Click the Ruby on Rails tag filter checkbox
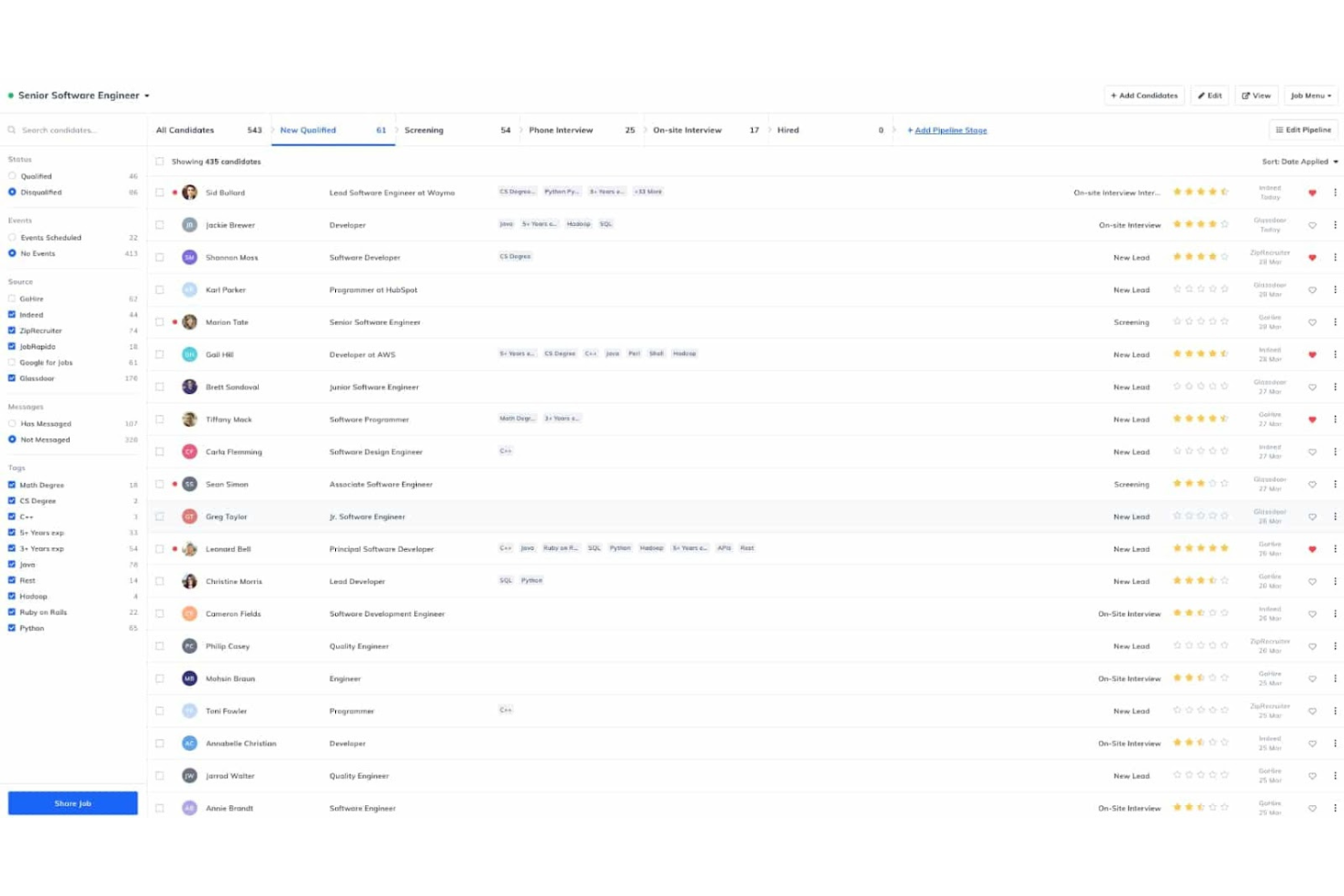The image size is (1344, 896). 12,612
